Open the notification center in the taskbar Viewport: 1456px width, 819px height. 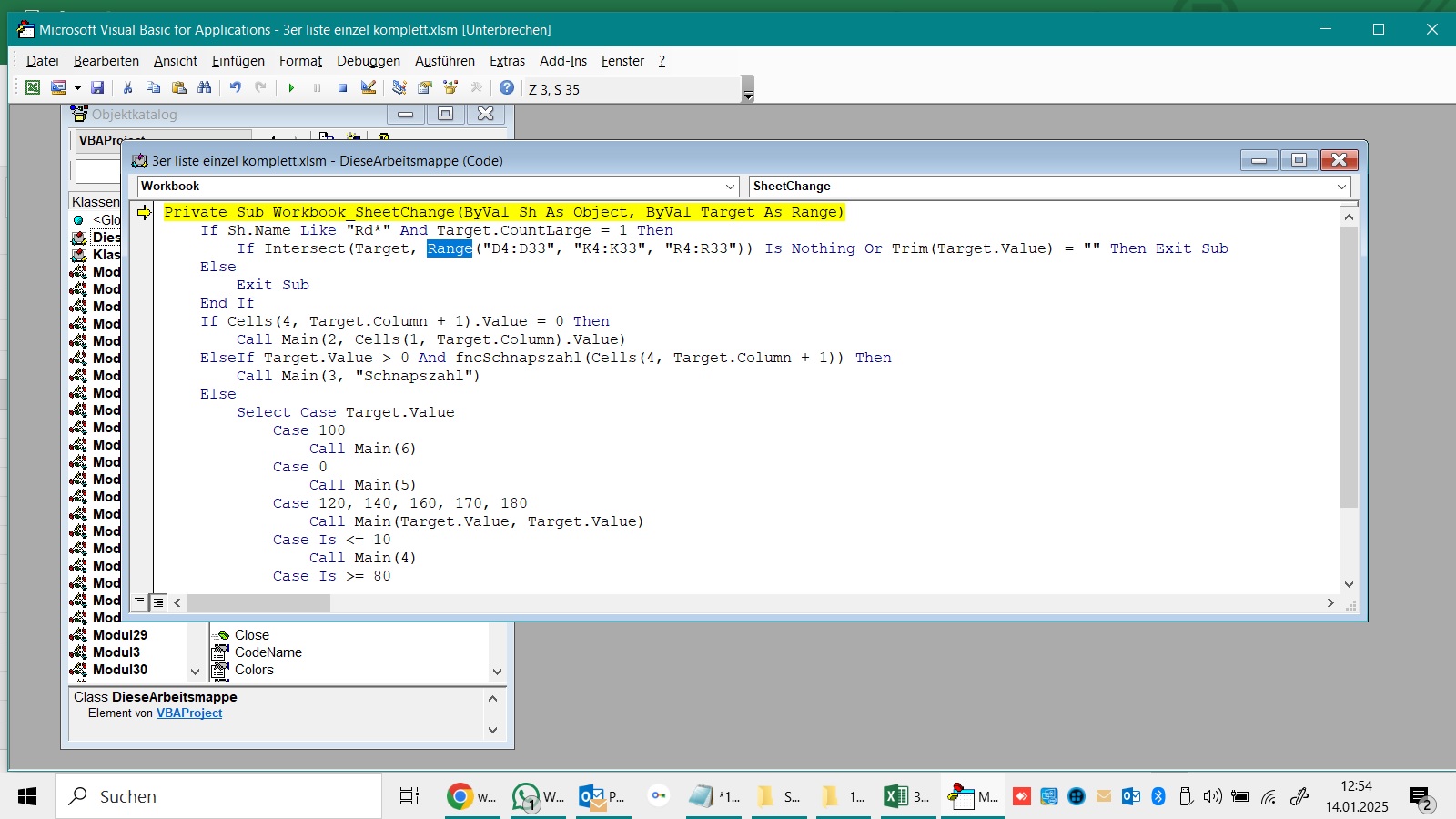(x=1421, y=798)
